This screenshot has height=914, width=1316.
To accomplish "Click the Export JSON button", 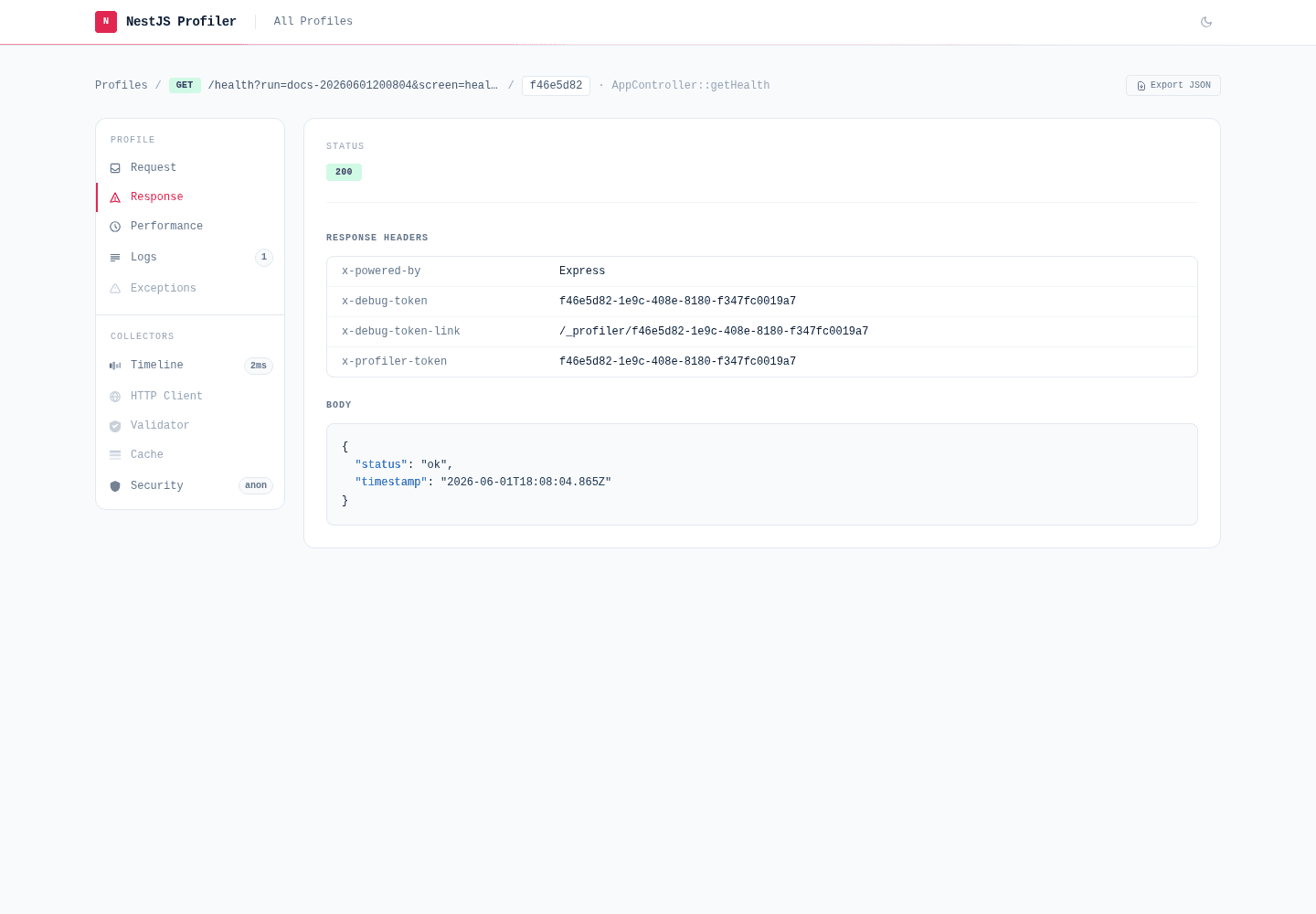I will (1173, 85).
